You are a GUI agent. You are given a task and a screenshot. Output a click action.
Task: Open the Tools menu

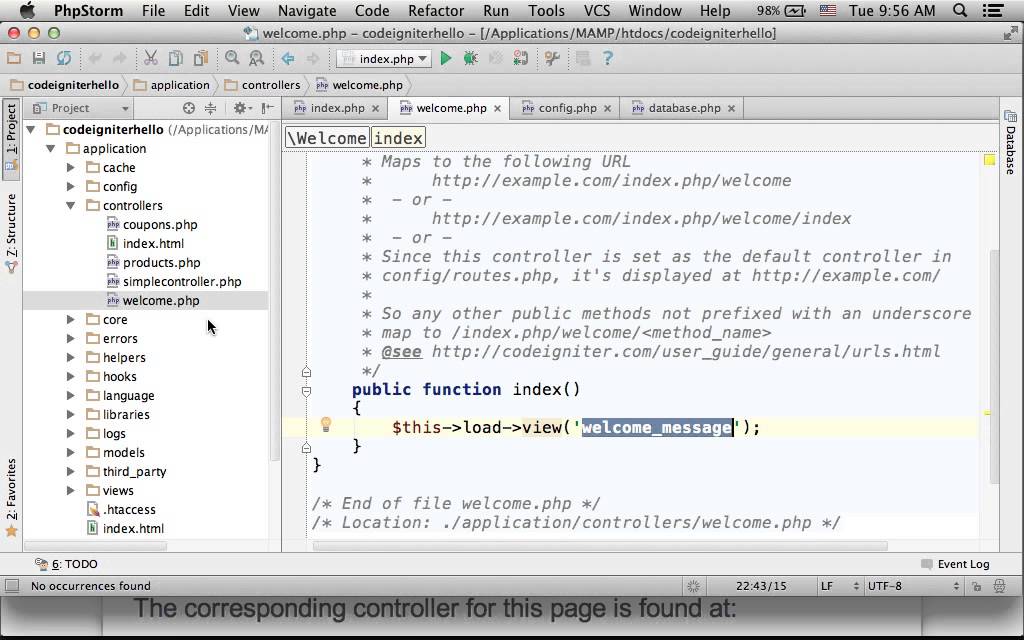pyautogui.click(x=546, y=10)
